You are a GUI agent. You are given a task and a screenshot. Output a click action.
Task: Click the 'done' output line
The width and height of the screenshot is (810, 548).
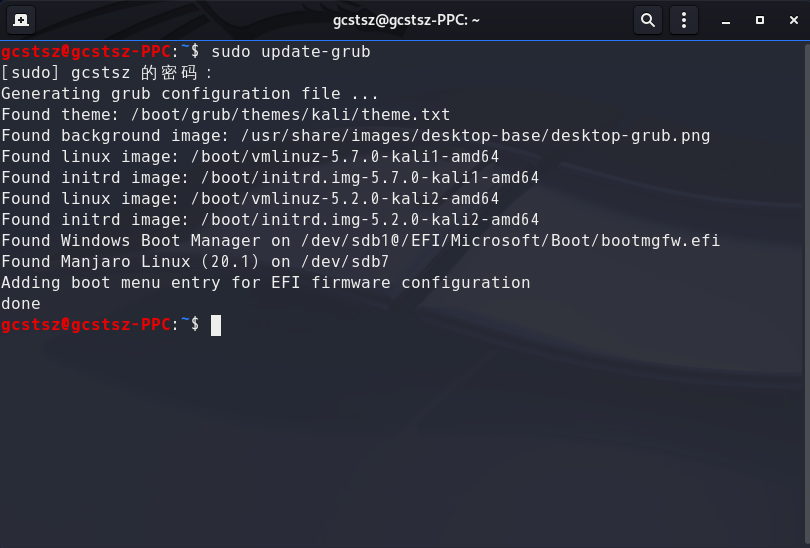(x=21, y=304)
